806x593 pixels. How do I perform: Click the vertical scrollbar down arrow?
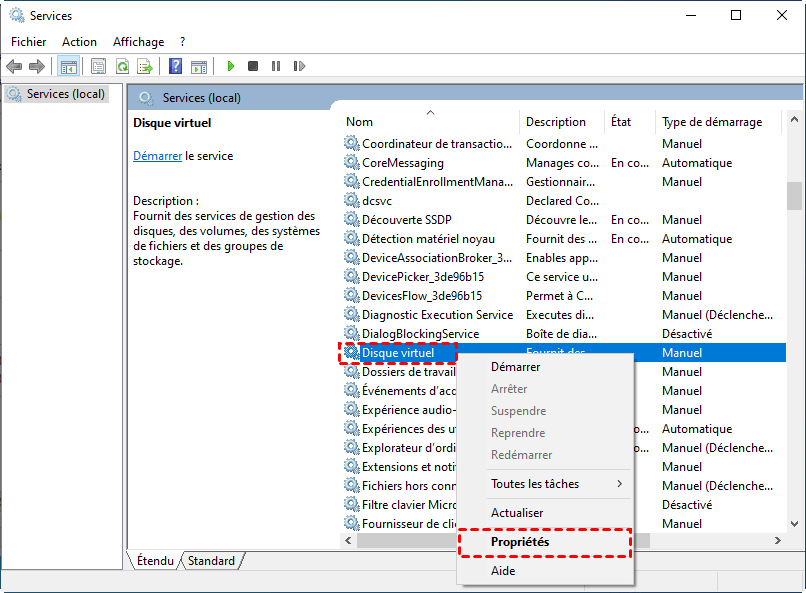point(794,524)
